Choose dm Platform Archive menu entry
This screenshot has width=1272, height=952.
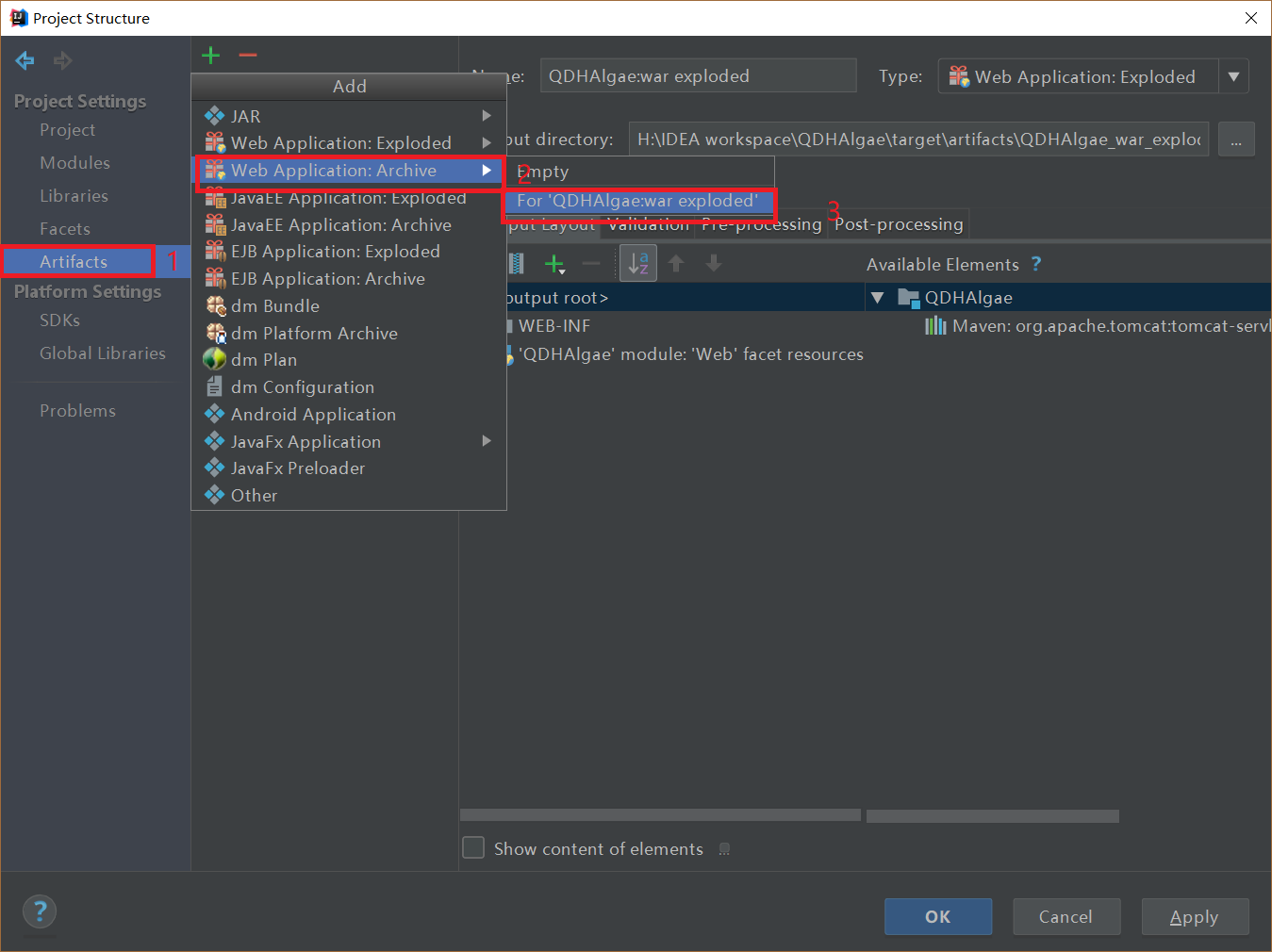coord(349,334)
